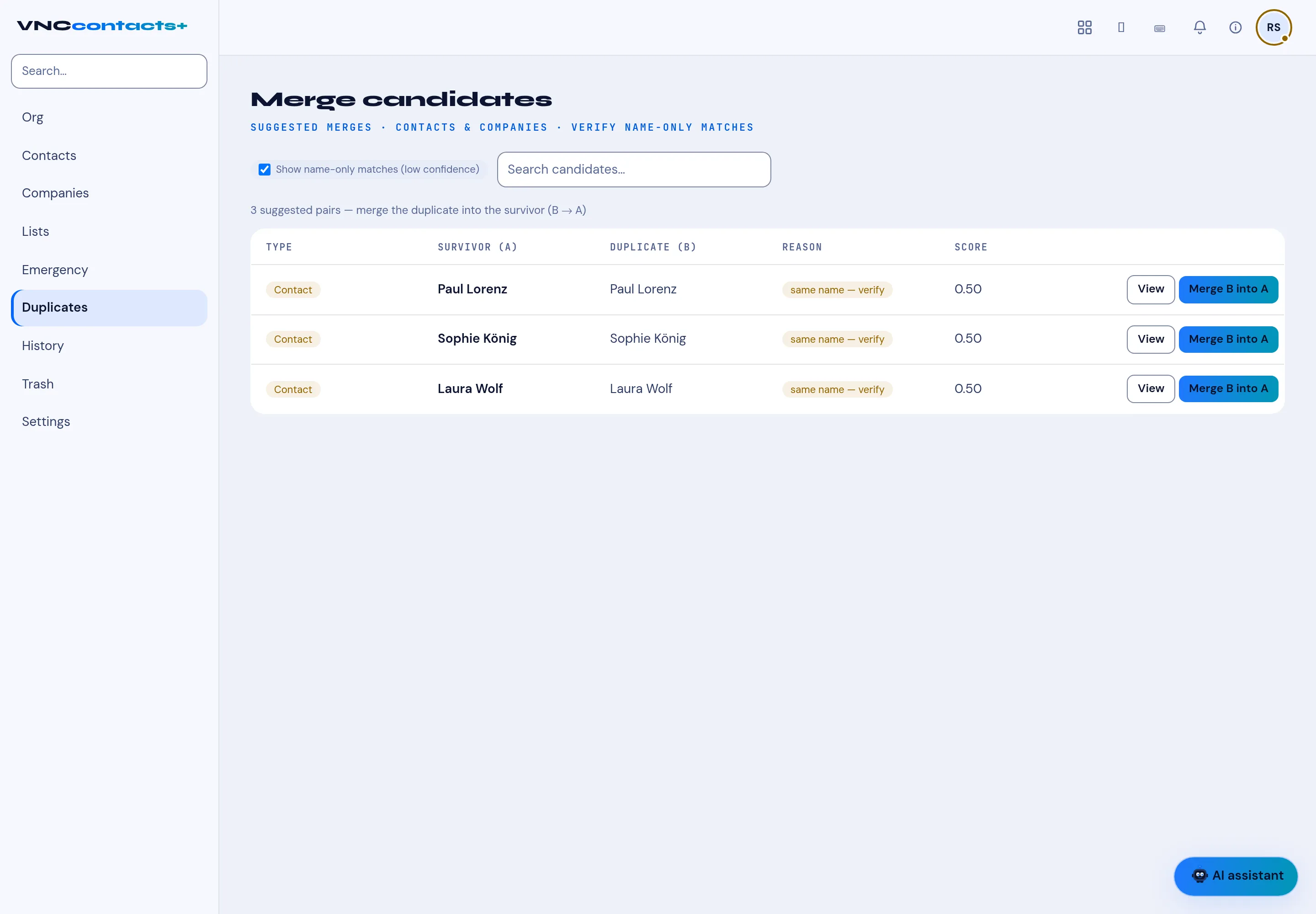Viewport: 1316px width, 914px height.
Task: Go to Org in sidebar
Action: click(x=109, y=117)
